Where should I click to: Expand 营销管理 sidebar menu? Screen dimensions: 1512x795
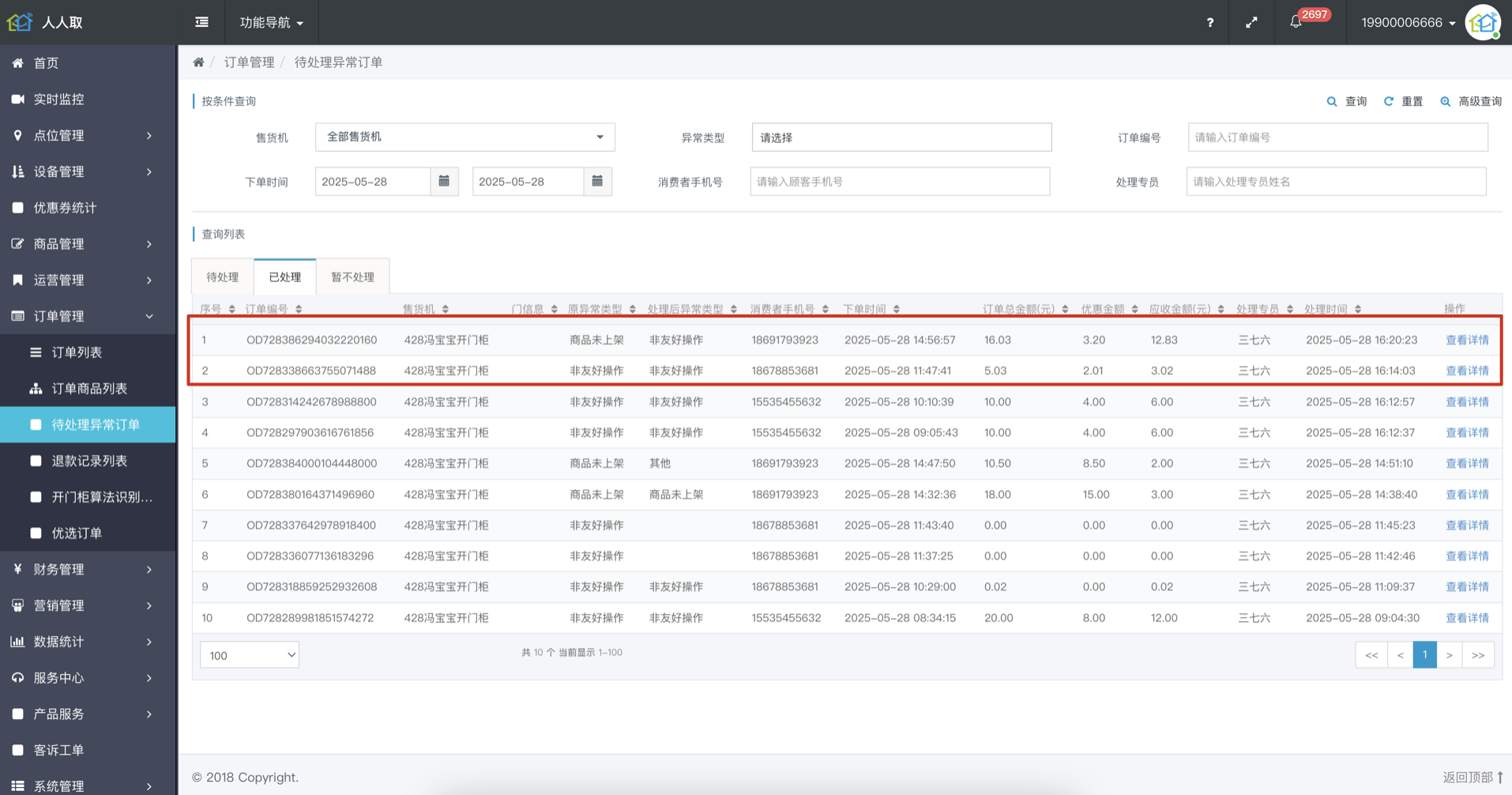88,605
